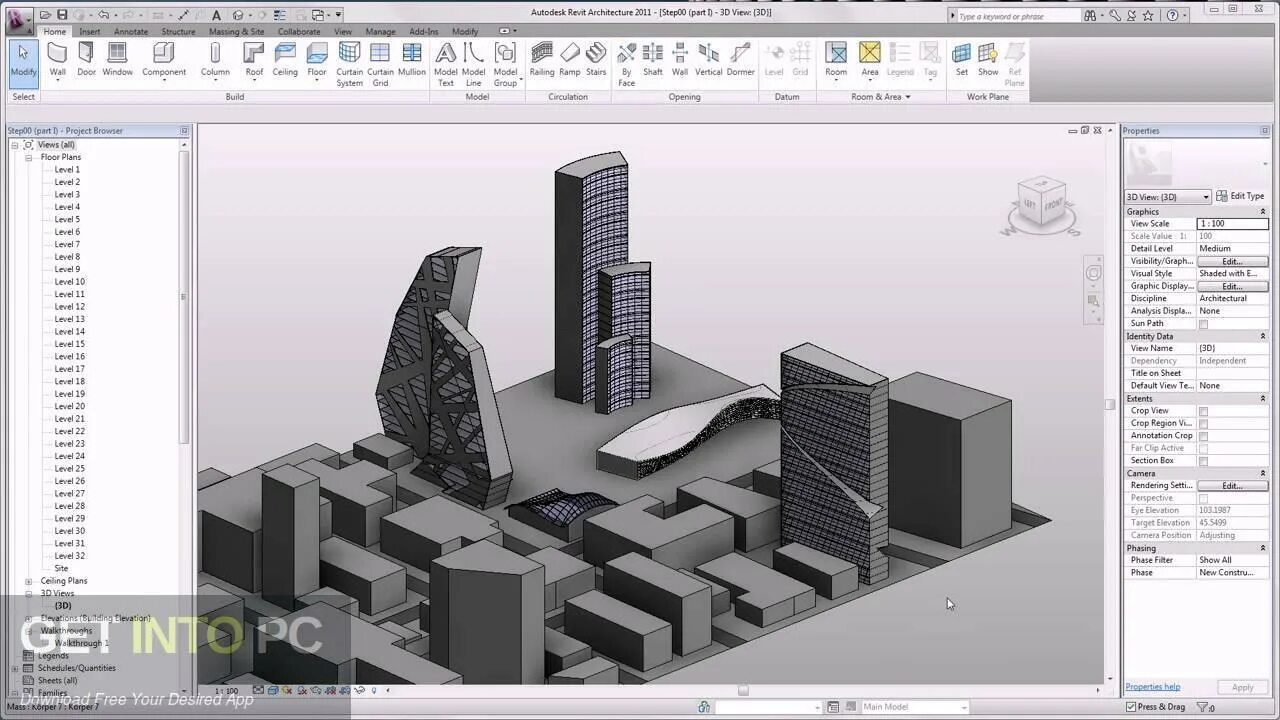
Task: Open the Room & Area panel dropdown
Action: click(881, 97)
